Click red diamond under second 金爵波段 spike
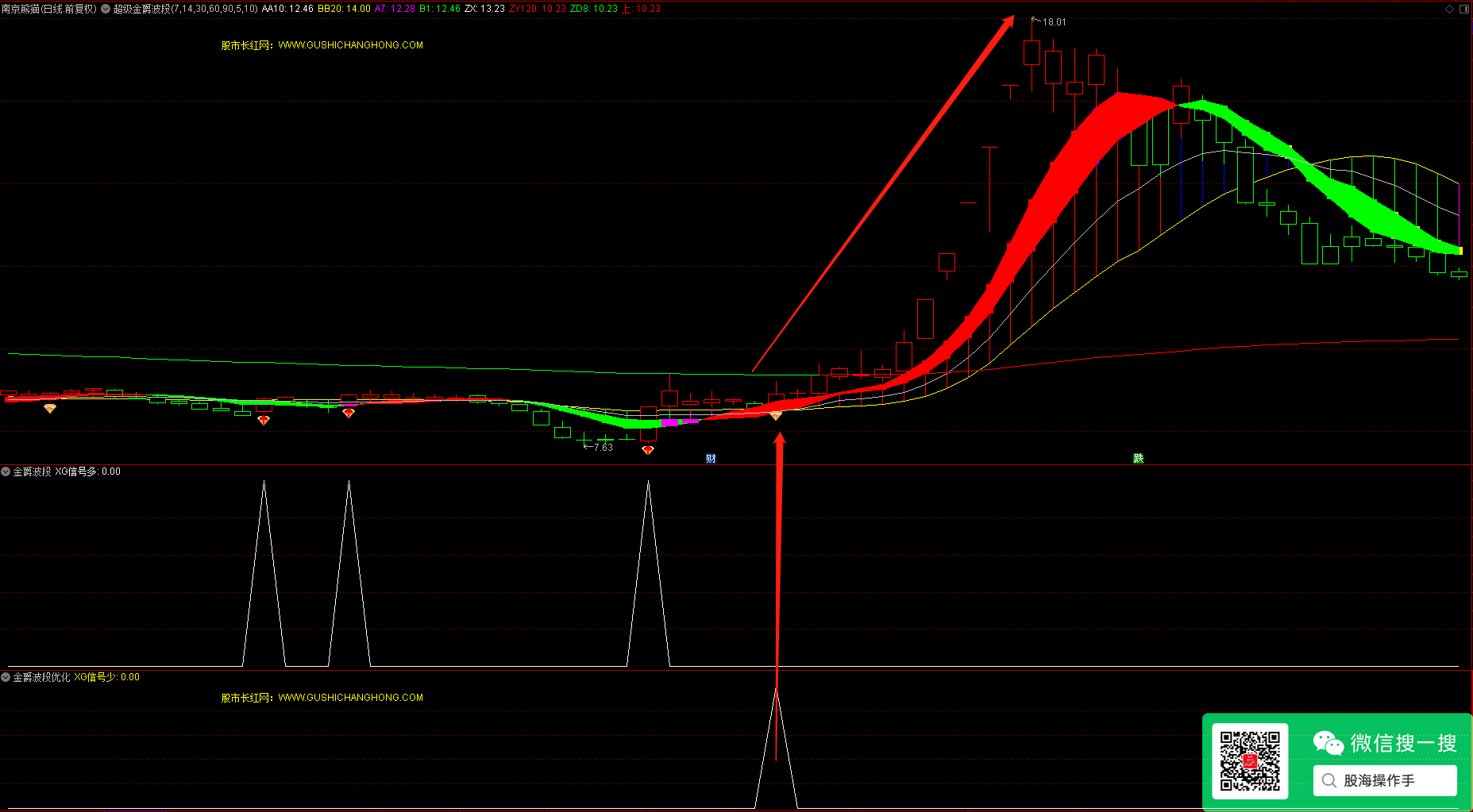The image size is (1473, 812). [x=349, y=413]
